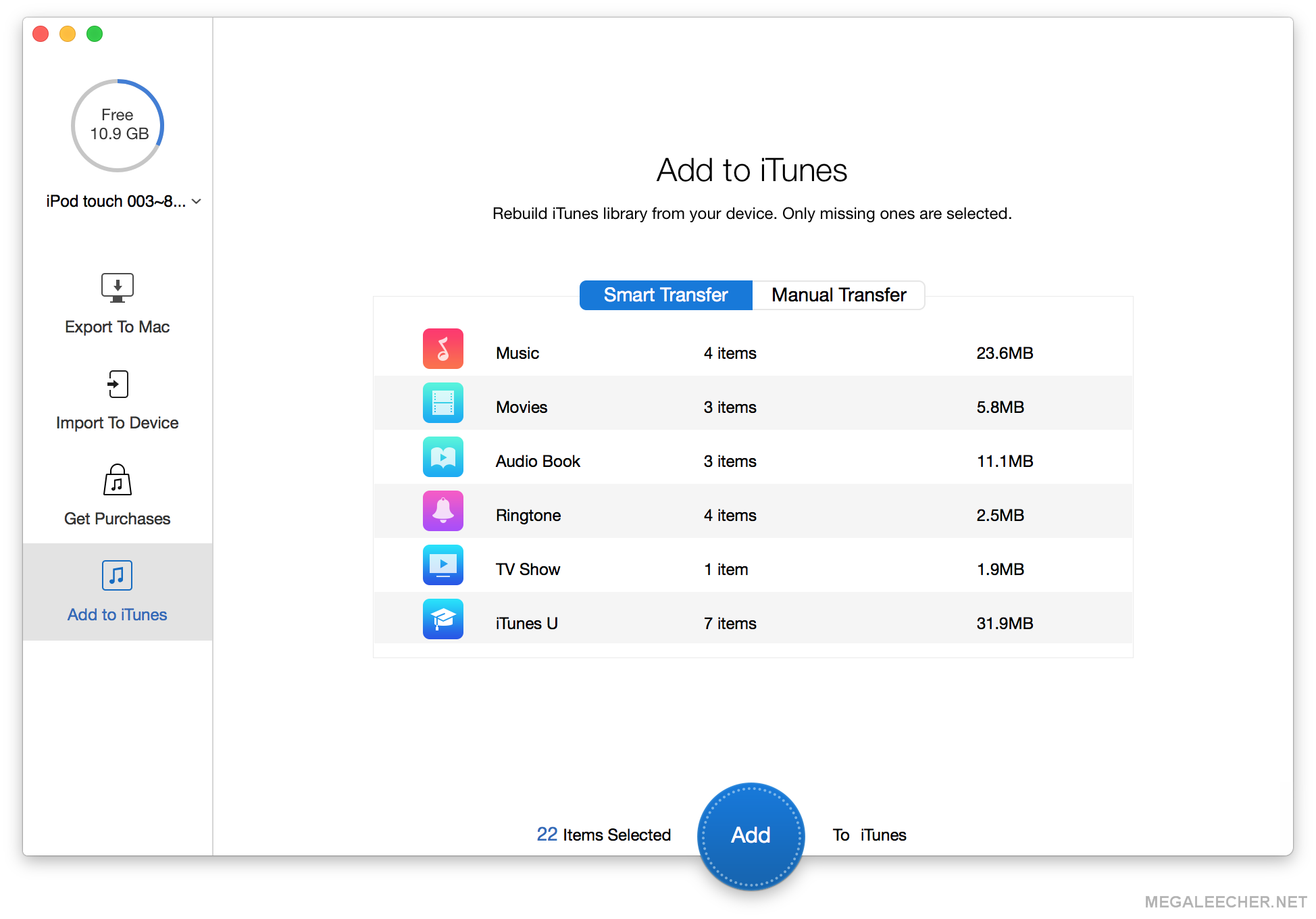Click the iTunes U graduation cap icon
The image size is (1316, 919).
point(443,619)
